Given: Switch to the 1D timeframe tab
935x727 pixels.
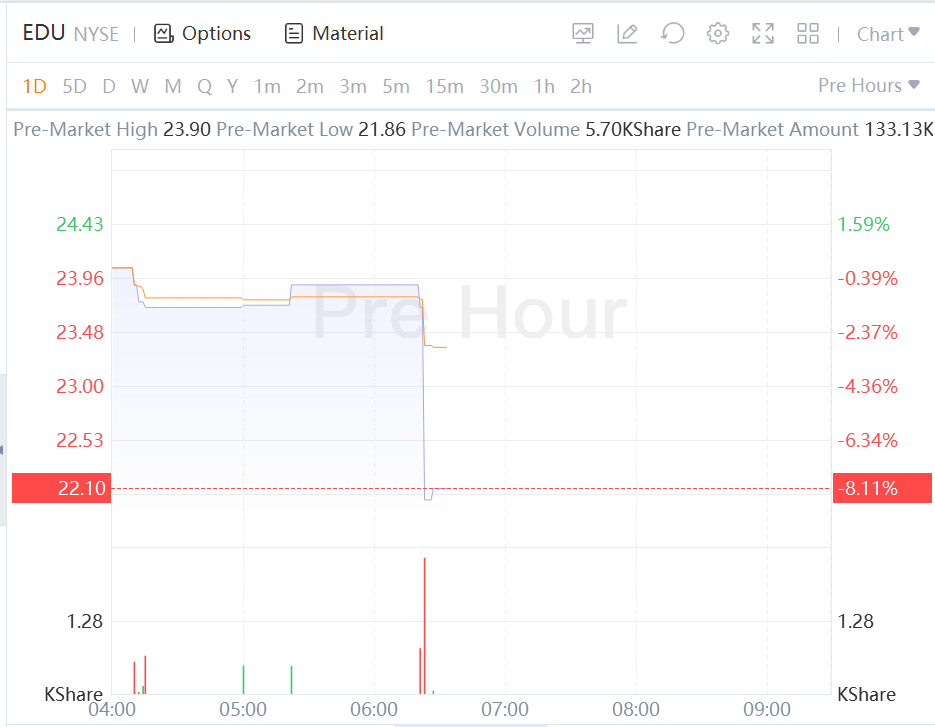Looking at the screenshot, I should coord(35,86).
